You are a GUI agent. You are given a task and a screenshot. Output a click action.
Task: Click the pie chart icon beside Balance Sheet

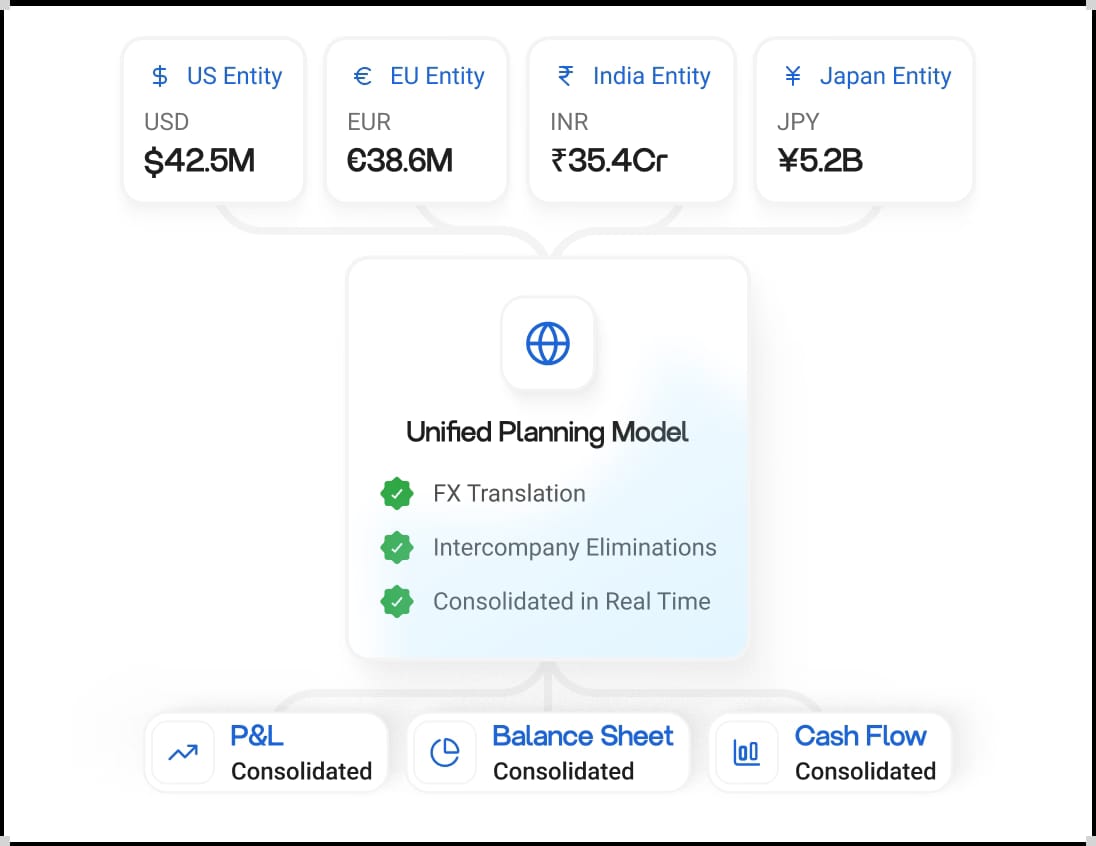[445, 752]
